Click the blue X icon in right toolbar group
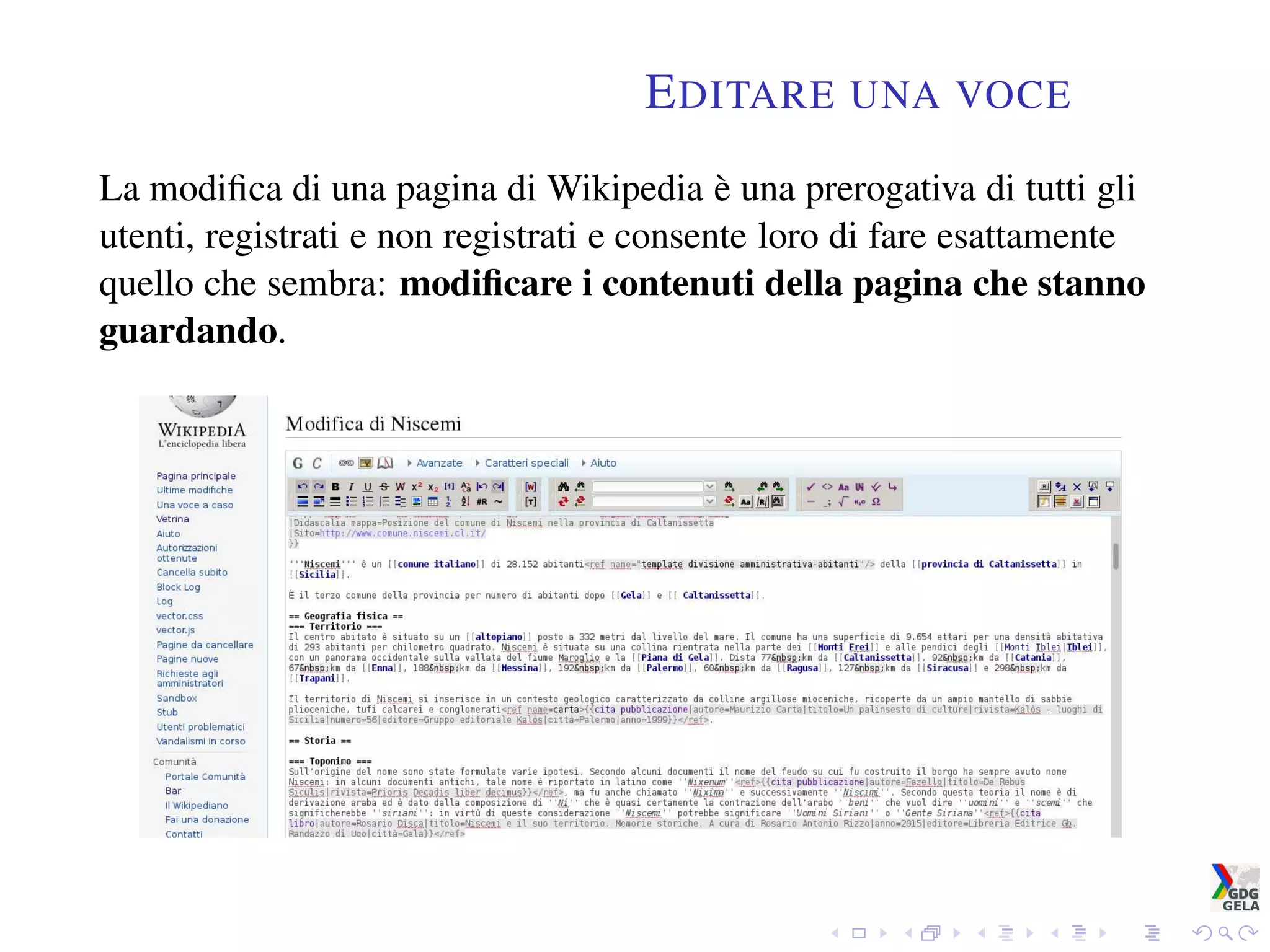This screenshot has height=952, width=1270. pos(1077,487)
